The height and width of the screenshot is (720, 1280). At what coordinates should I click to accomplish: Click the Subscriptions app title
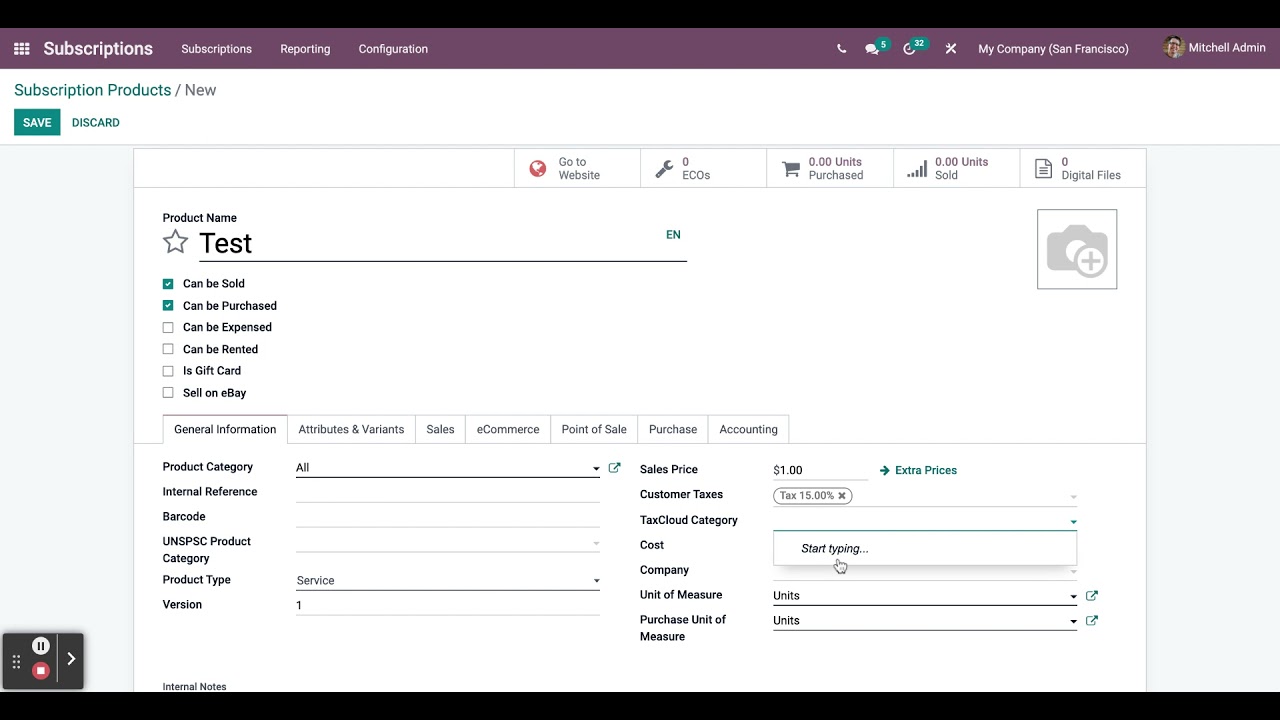[98, 48]
